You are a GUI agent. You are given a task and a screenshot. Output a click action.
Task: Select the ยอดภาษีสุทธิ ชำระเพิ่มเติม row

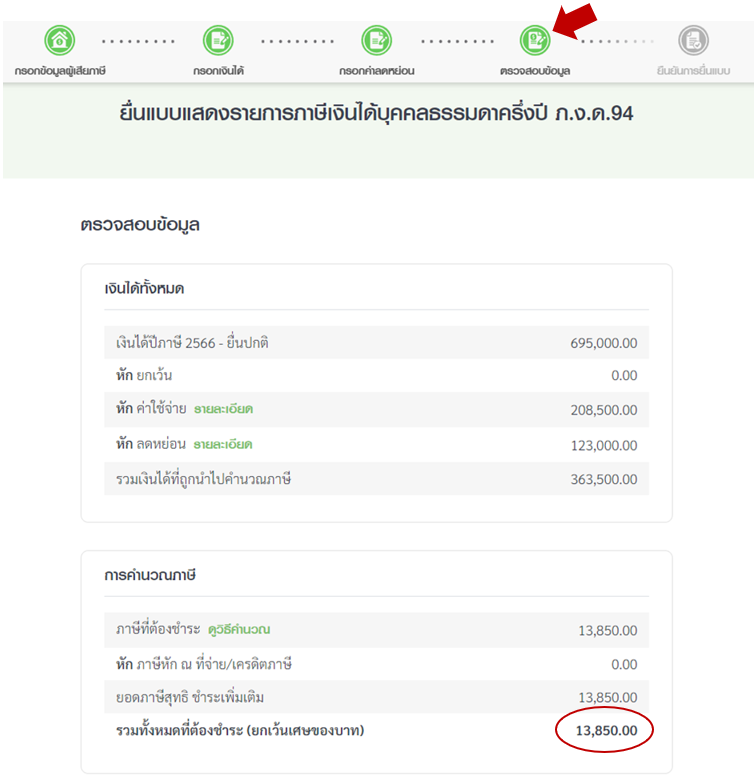click(377, 697)
